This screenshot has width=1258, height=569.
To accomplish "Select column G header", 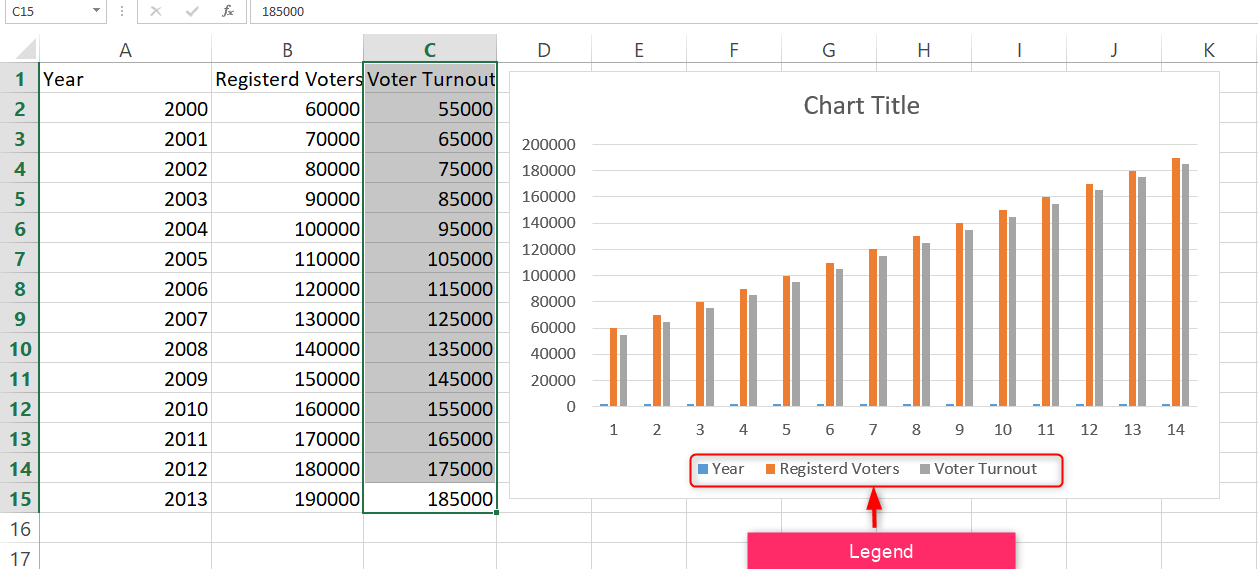I will coord(829,50).
